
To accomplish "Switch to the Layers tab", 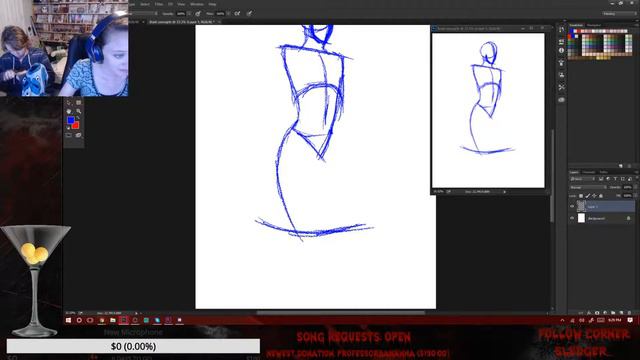I will 574,172.
